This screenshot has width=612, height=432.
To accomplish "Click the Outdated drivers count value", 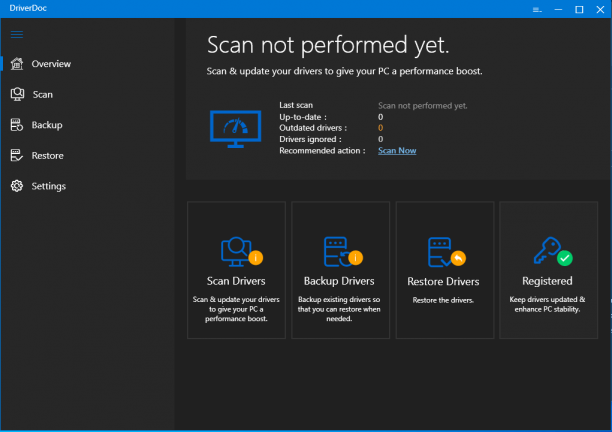I will 381,128.
